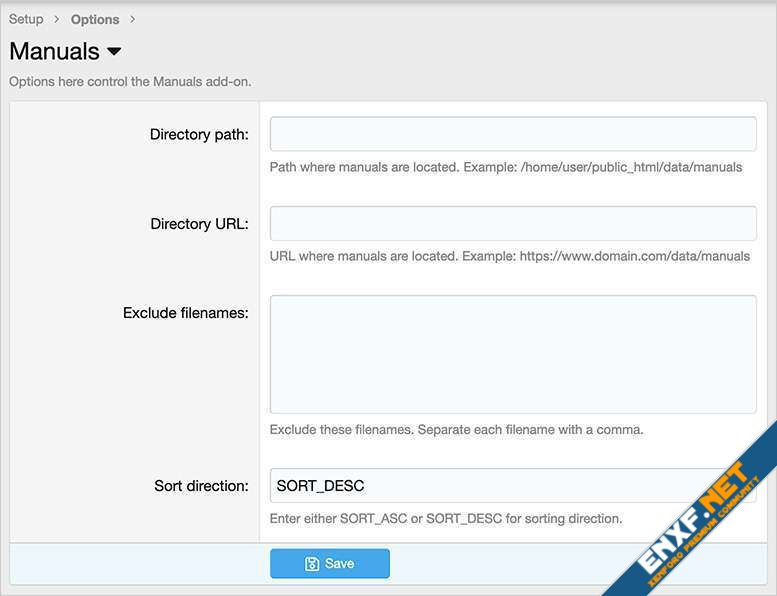Focus the Directory path input field

[x=513, y=134]
